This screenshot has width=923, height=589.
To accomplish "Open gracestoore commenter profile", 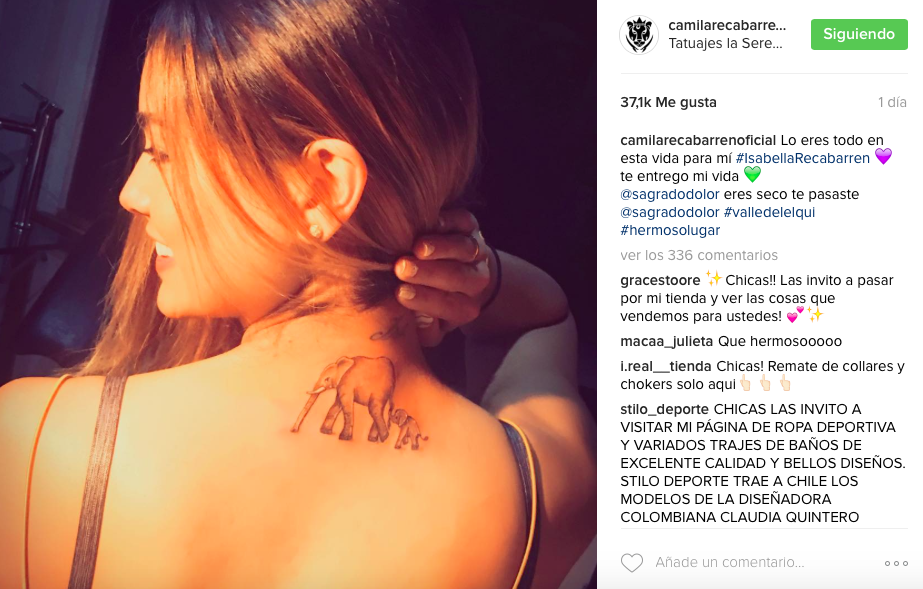I will point(660,281).
